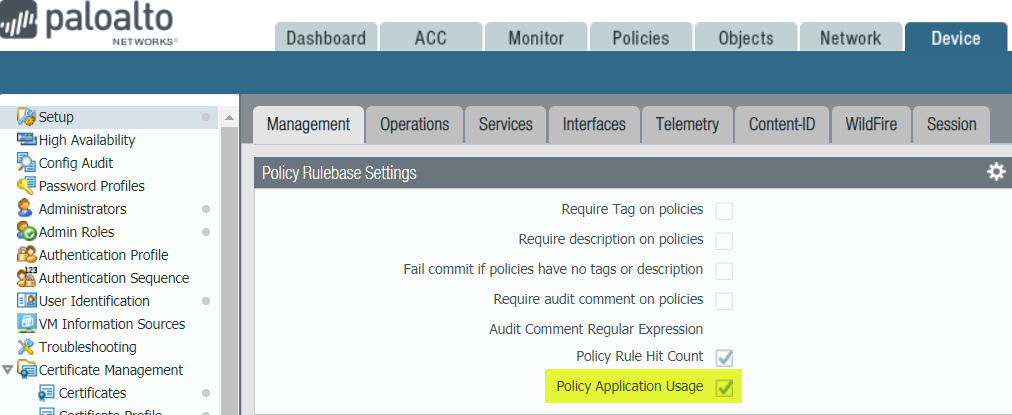Viewport: 1012px width, 415px height.
Task: Go to the WildFire tab
Action: coord(870,124)
